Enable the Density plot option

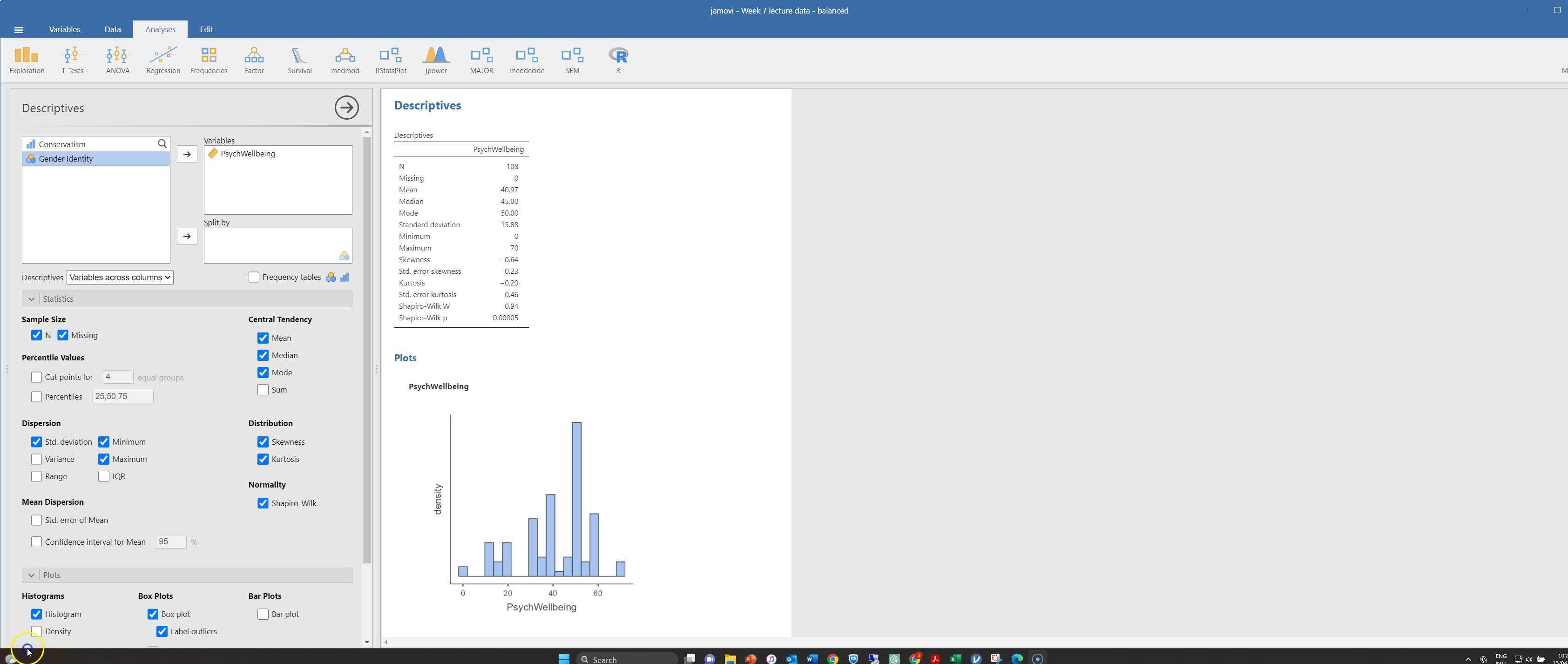(36, 631)
